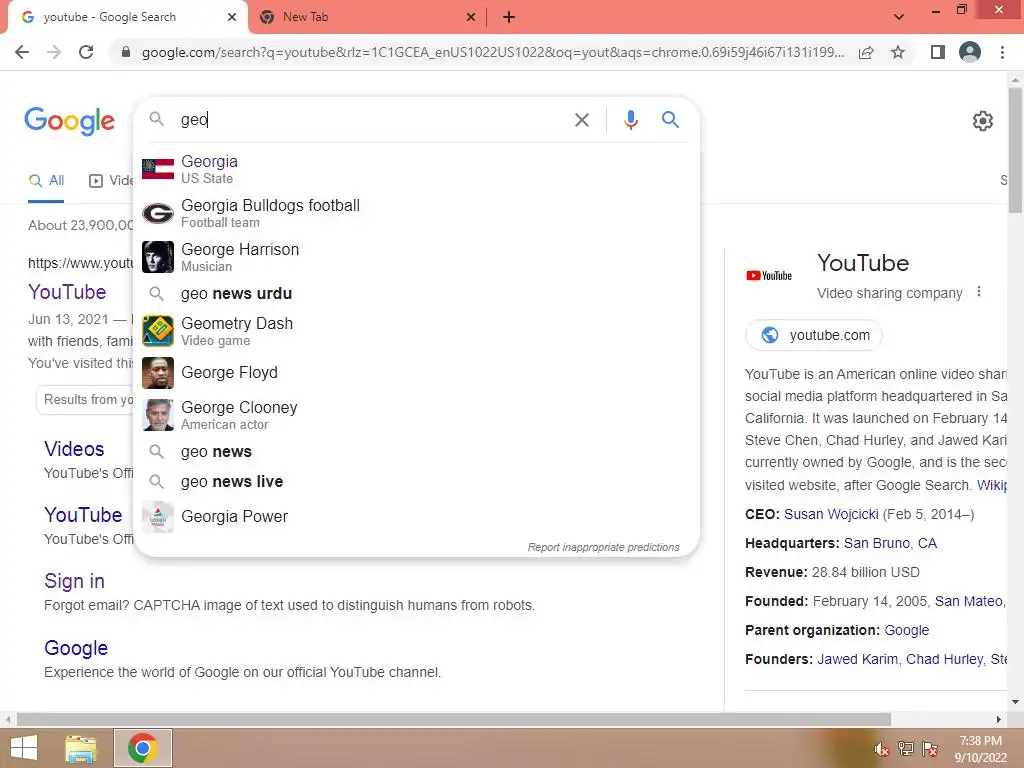This screenshot has width=1024, height=768.
Task: View site security lock info
Action: click(x=126, y=52)
